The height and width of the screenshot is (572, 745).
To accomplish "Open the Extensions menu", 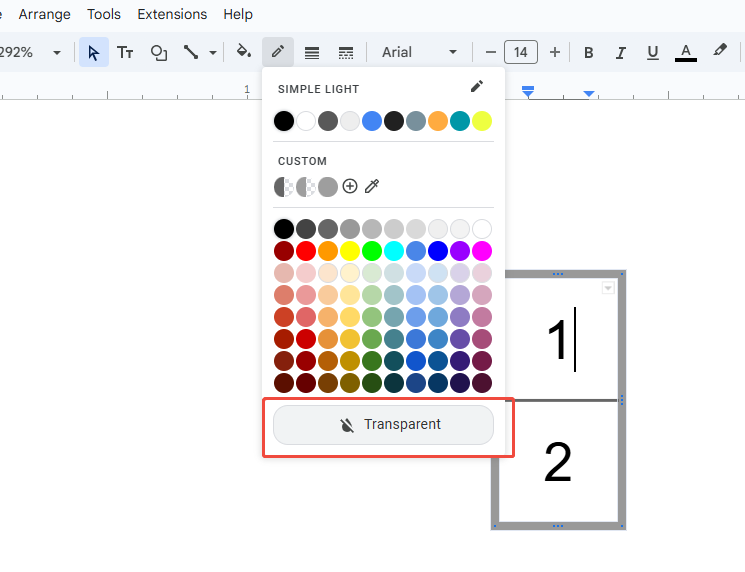I will tap(172, 14).
